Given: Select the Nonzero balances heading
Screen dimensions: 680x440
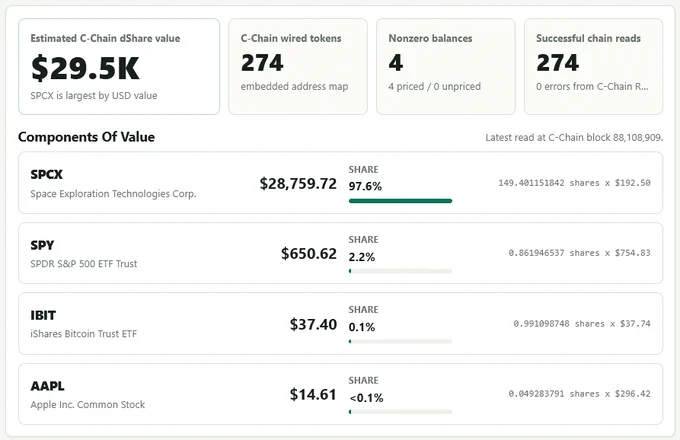Looking at the screenshot, I should [x=430, y=38].
